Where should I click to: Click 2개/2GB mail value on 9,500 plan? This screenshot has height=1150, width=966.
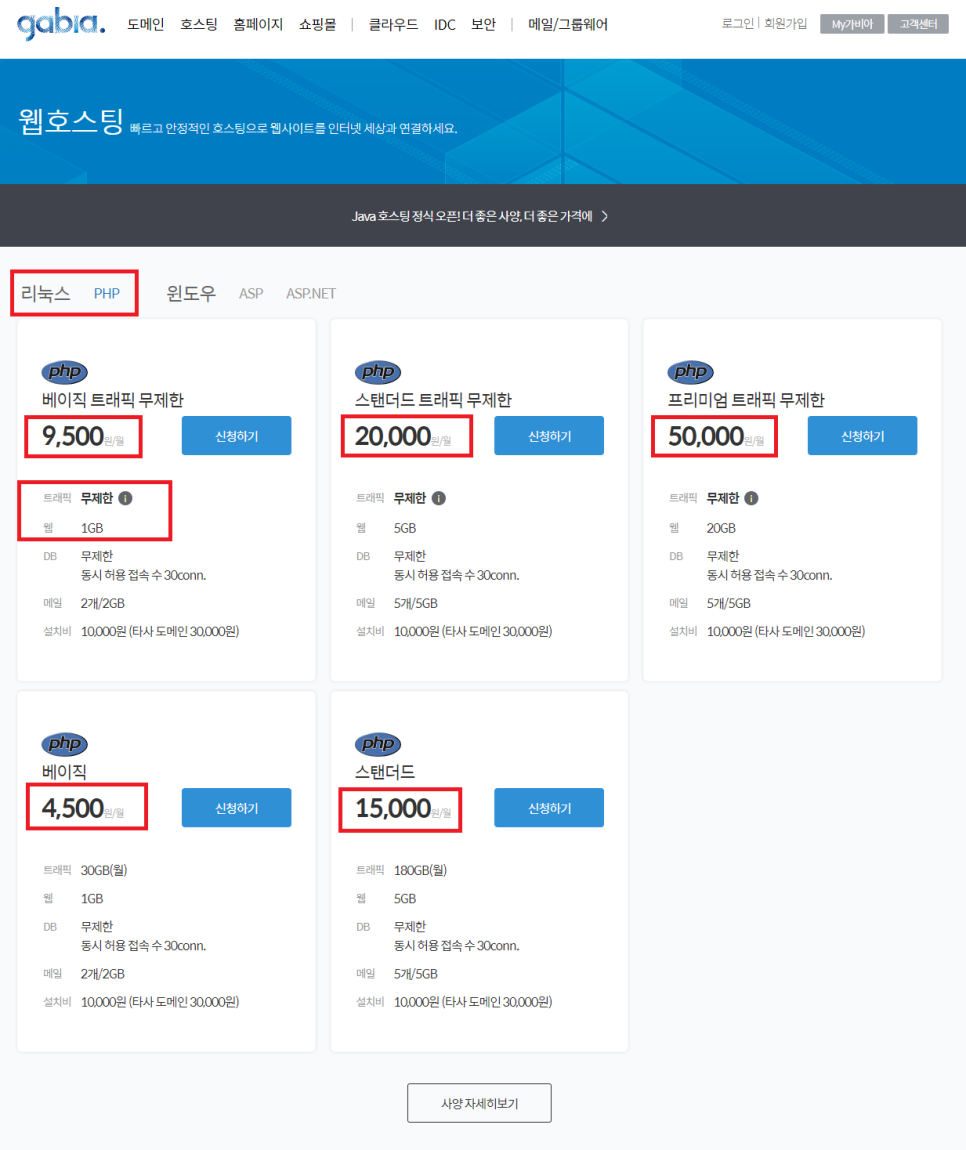pyautogui.click(x=103, y=604)
